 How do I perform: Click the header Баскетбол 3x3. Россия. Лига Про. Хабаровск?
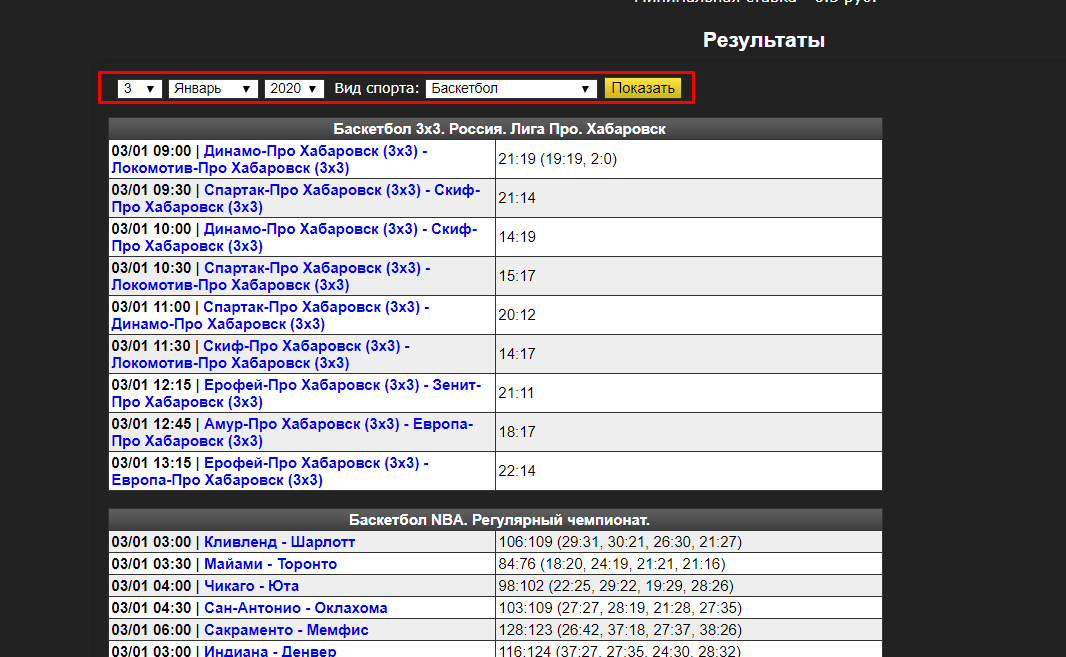click(x=499, y=129)
